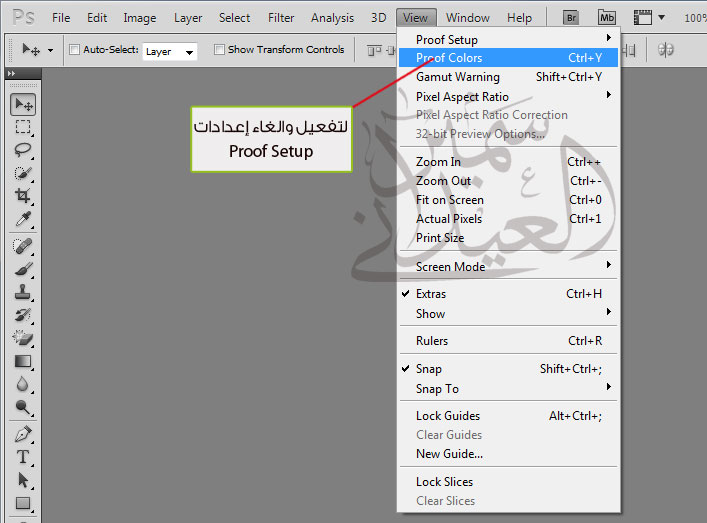Click New Guide... menu entry
The width and height of the screenshot is (707, 523).
click(449, 454)
